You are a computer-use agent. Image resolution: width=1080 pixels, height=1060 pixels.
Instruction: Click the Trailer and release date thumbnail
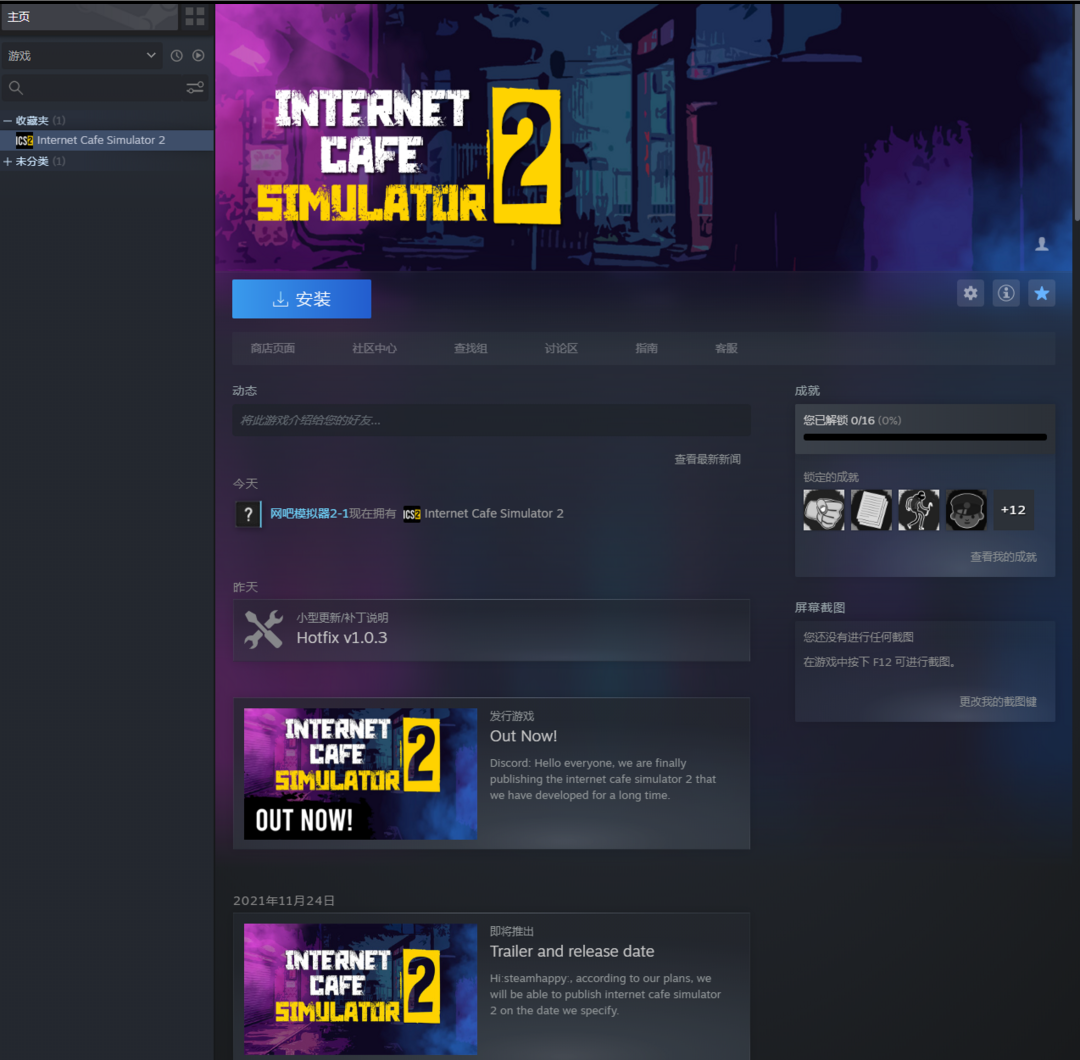tap(360, 988)
